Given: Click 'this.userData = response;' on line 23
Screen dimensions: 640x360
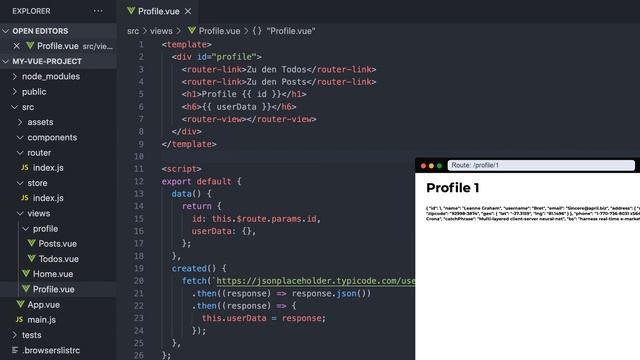Looking at the screenshot, I should pos(264,318).
